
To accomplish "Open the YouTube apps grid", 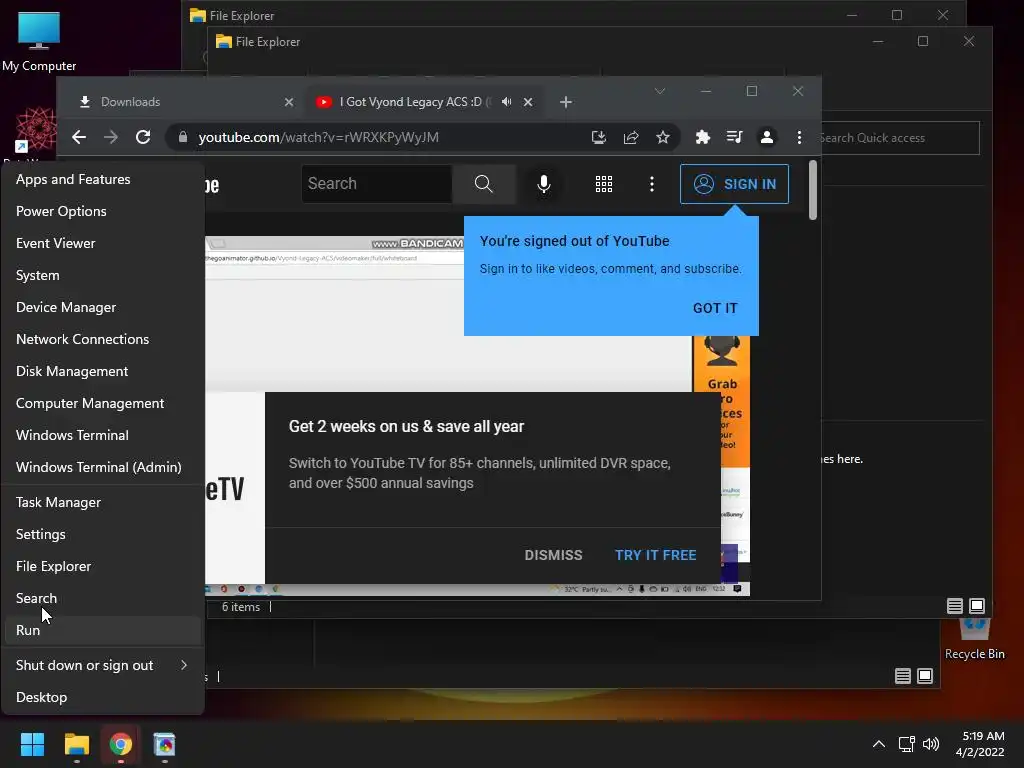I will [x=604, y=184].
